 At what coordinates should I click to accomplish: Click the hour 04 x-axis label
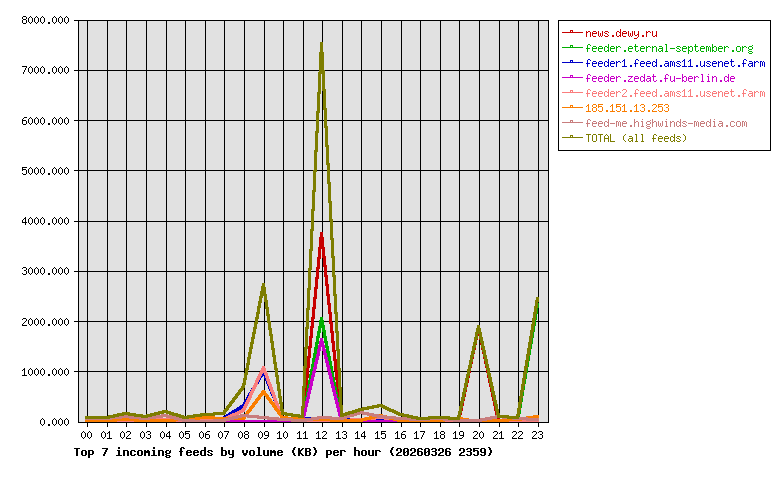(x=165, y=435)
